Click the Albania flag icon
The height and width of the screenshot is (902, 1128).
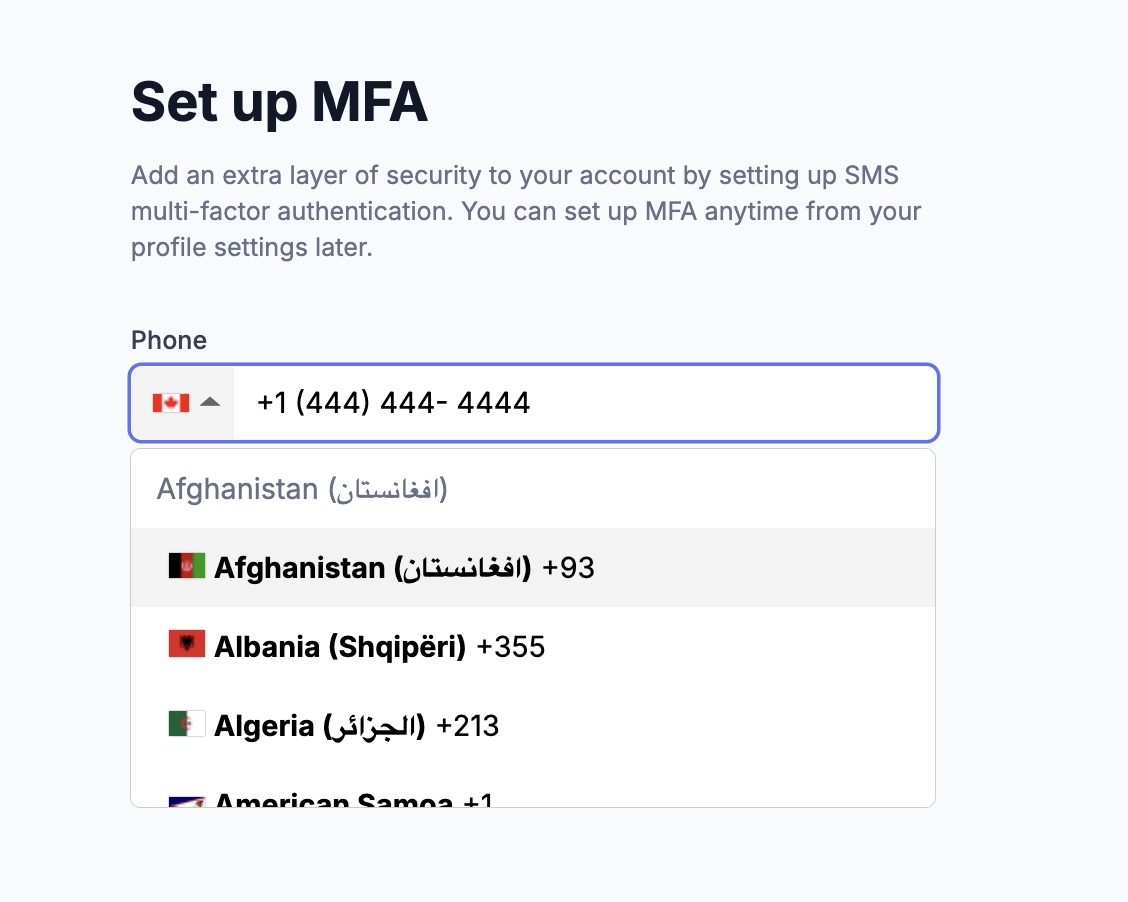[x=187, y=644]
